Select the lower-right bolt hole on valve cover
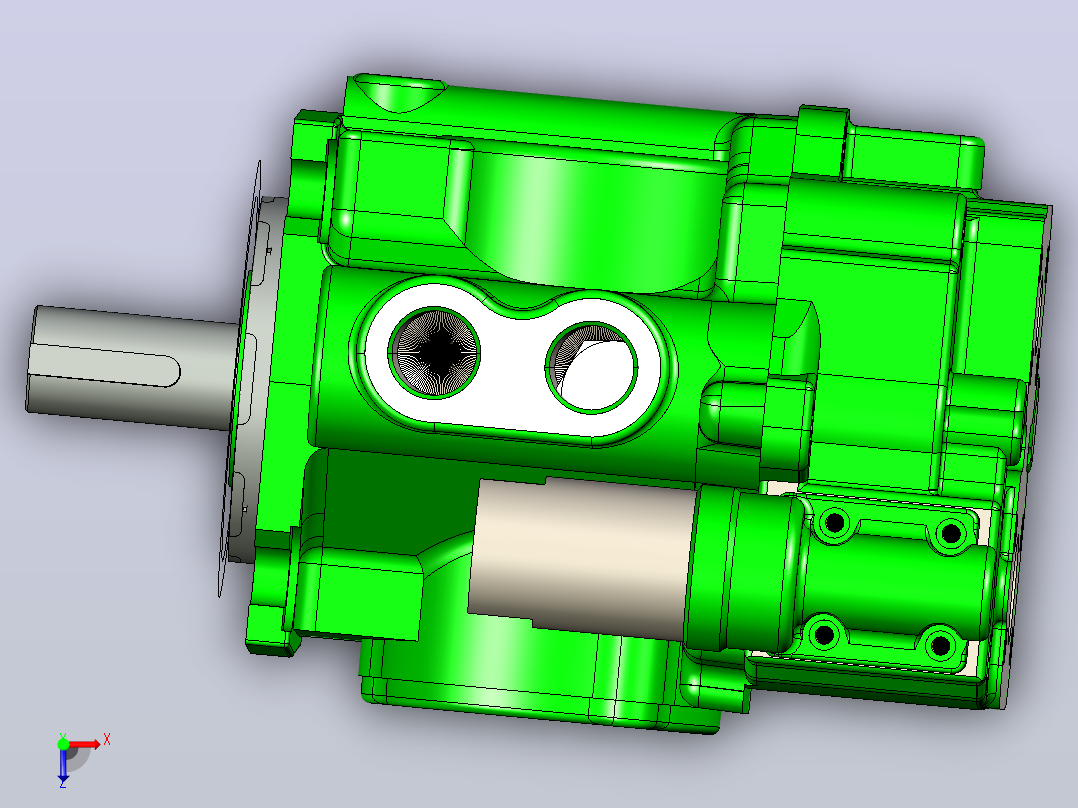This screenshot has height=808, width=1078. (x=940, y=646)
